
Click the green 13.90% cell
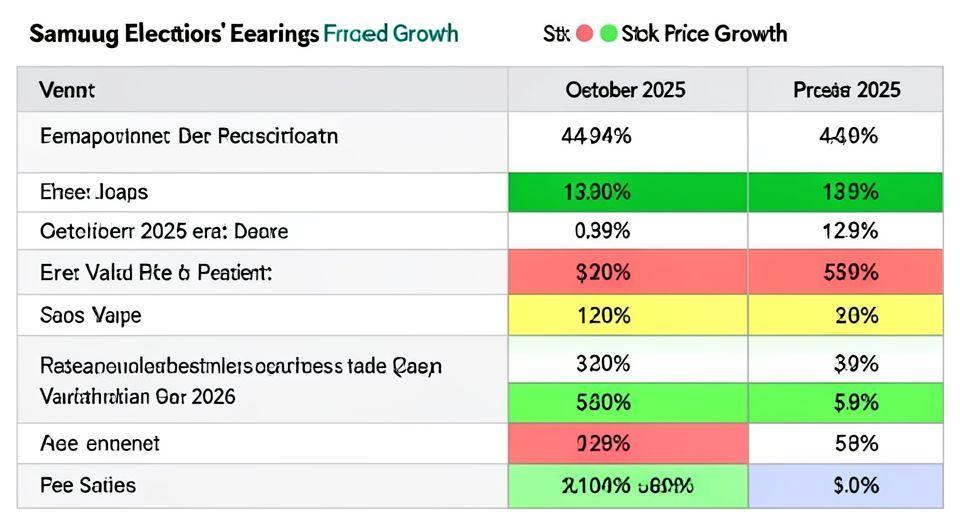[x=625, y=192]
